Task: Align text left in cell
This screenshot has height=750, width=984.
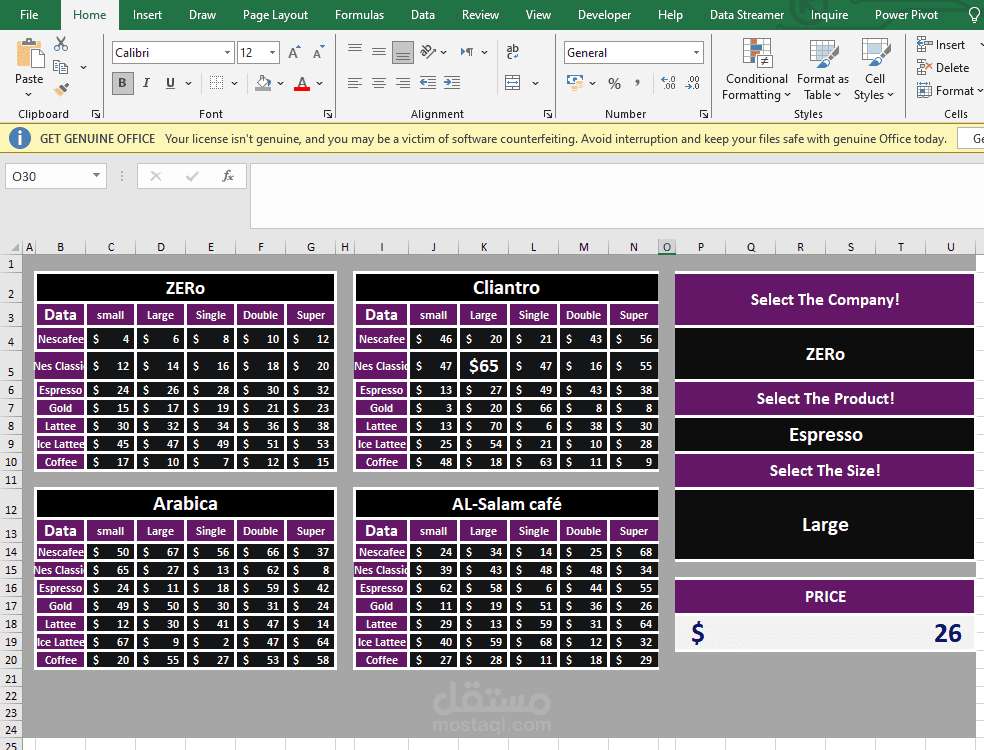Action: point(355,83)
